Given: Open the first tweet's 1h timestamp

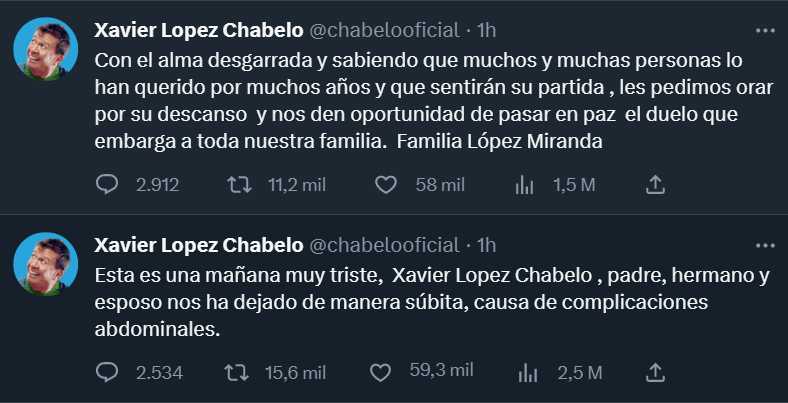Looking at the screenshot, I should [487, 28].
